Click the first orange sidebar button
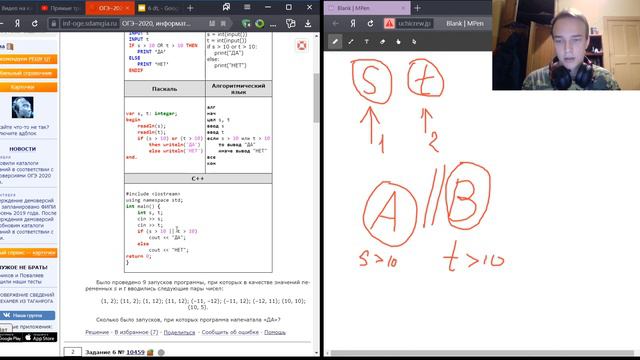 click(x=28, y=59)
